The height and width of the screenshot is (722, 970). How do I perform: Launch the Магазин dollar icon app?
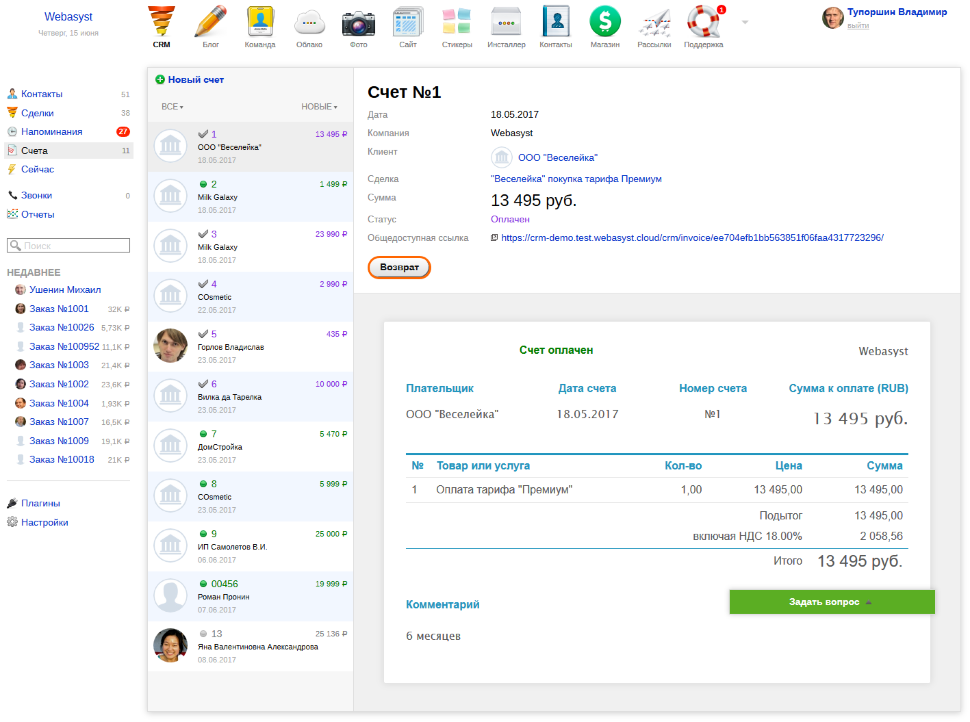click(605, 27)
